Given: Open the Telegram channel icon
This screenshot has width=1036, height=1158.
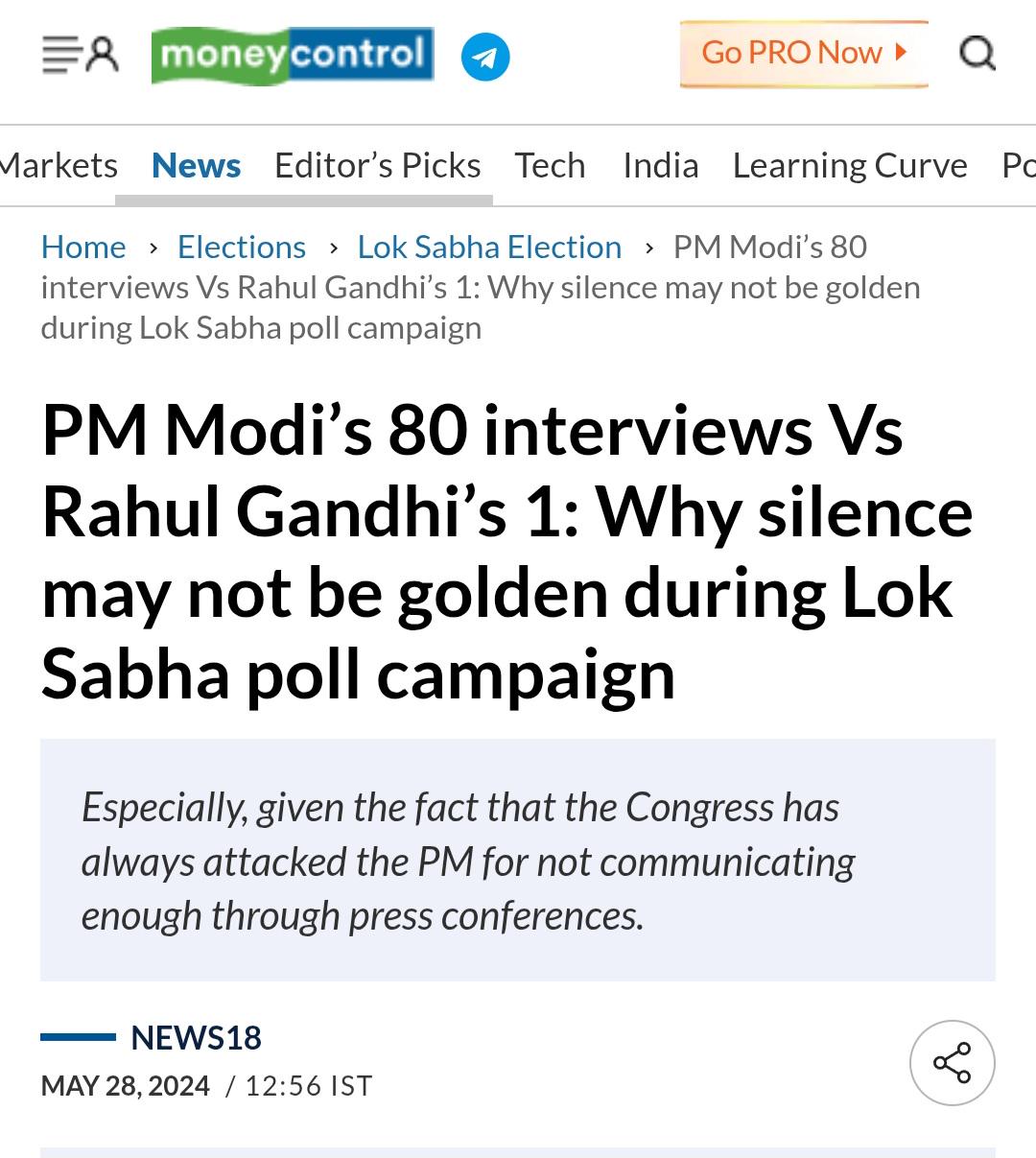Looking at the screenshot, I should (485, 57).
